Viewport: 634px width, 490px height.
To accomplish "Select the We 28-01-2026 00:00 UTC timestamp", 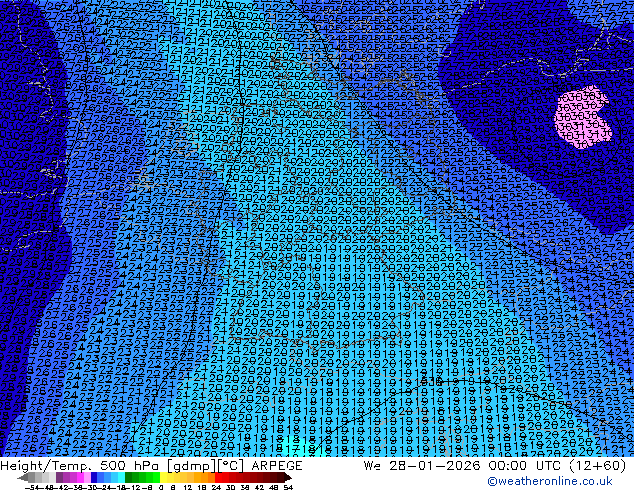I will [x=495, y=466].
